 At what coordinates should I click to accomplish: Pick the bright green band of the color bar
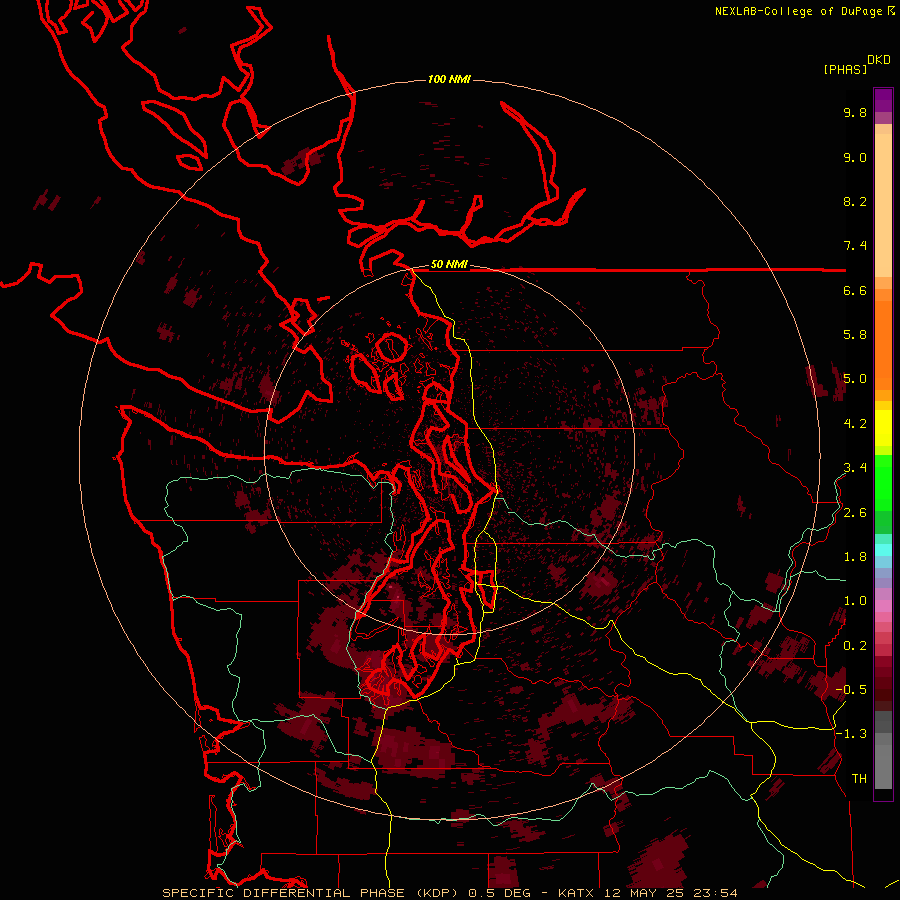coord(883,482)
